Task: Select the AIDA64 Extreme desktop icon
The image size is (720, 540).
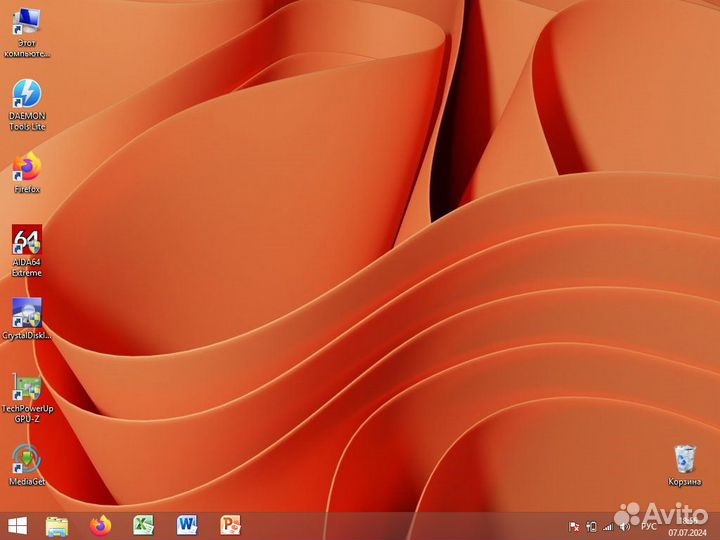Action: tap(27, 242)
